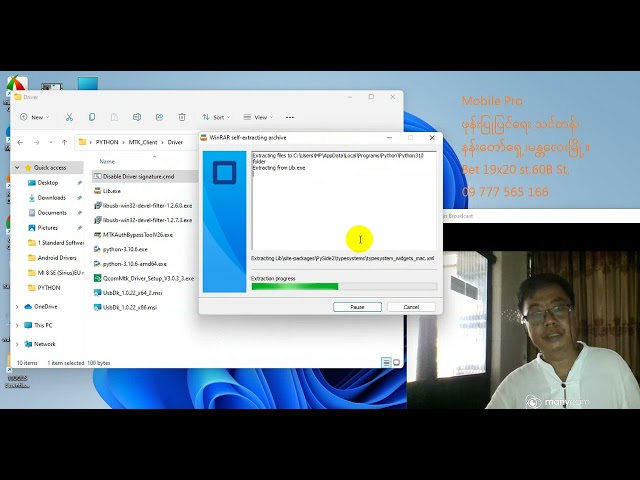640x480 pixels.
Task: Click Pause in WinRAR extraction dialog
Action: tap(357, 307)
